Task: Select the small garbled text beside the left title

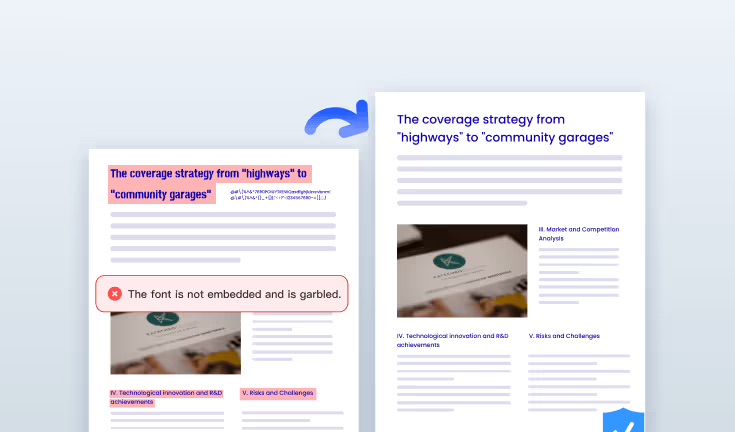Action: (279, 194)
